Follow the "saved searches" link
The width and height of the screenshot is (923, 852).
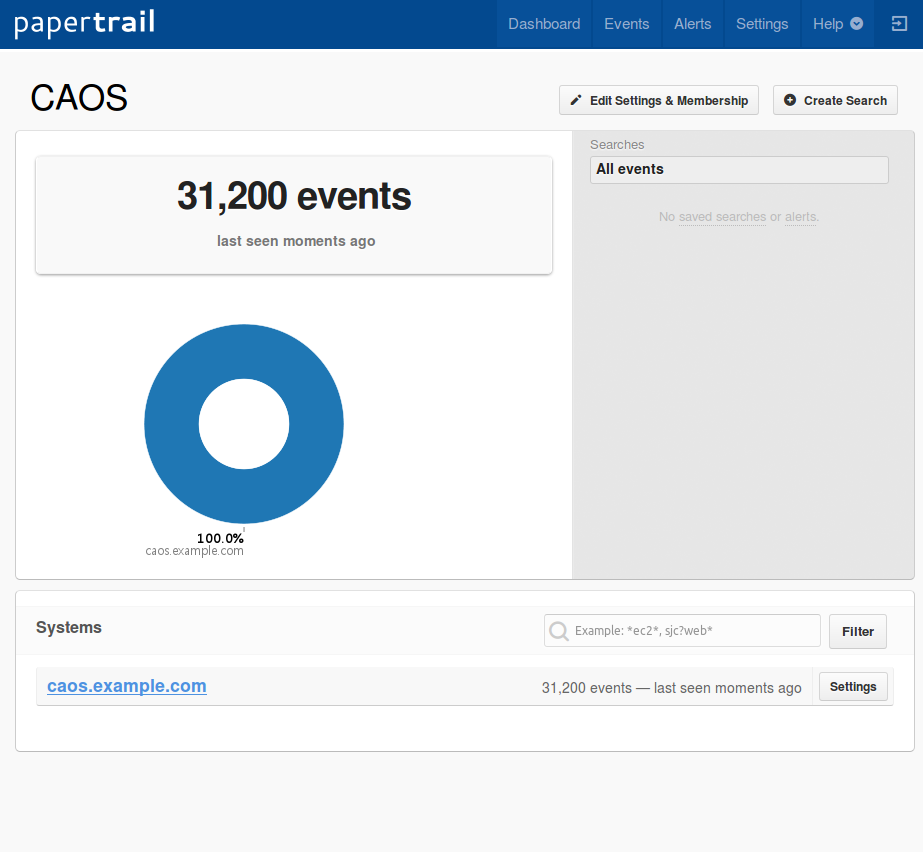pos(722,217)
